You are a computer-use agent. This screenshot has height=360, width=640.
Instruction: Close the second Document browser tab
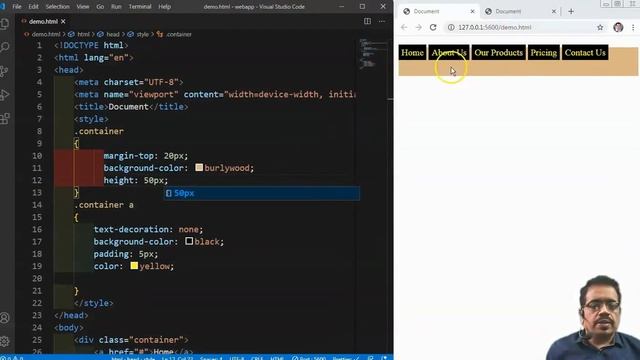[x=554, y=11]
